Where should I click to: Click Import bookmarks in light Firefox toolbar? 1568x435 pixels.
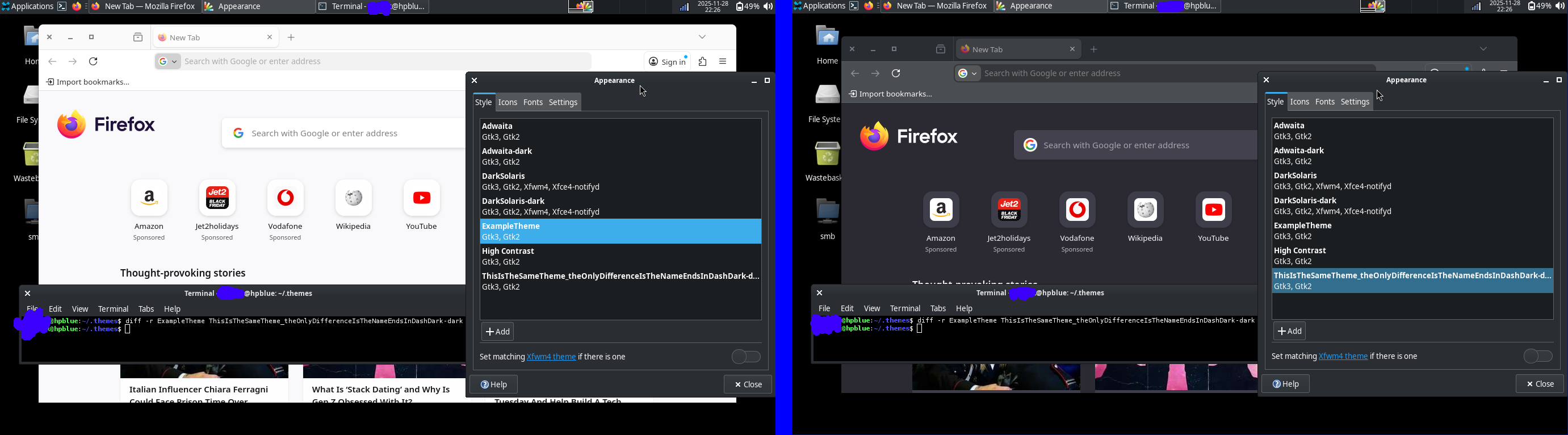point(88,82)
